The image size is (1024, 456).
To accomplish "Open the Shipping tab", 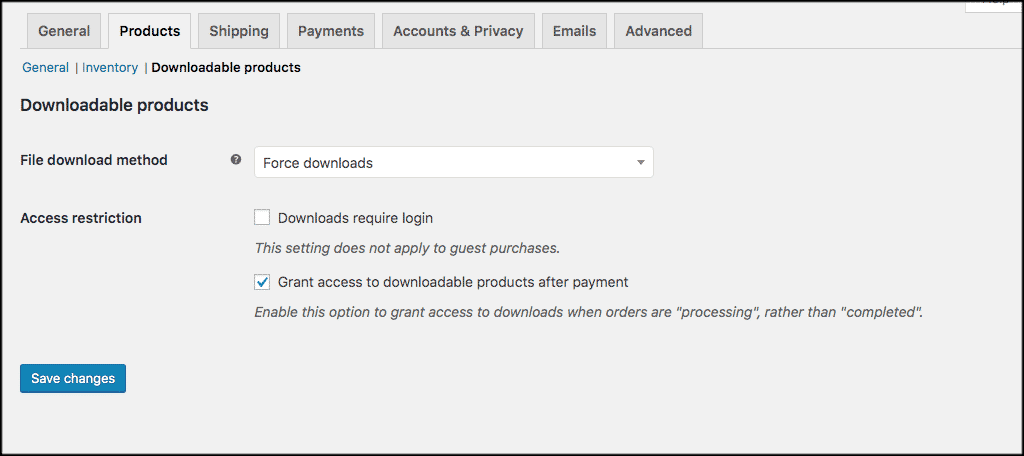I will (239, 31).
